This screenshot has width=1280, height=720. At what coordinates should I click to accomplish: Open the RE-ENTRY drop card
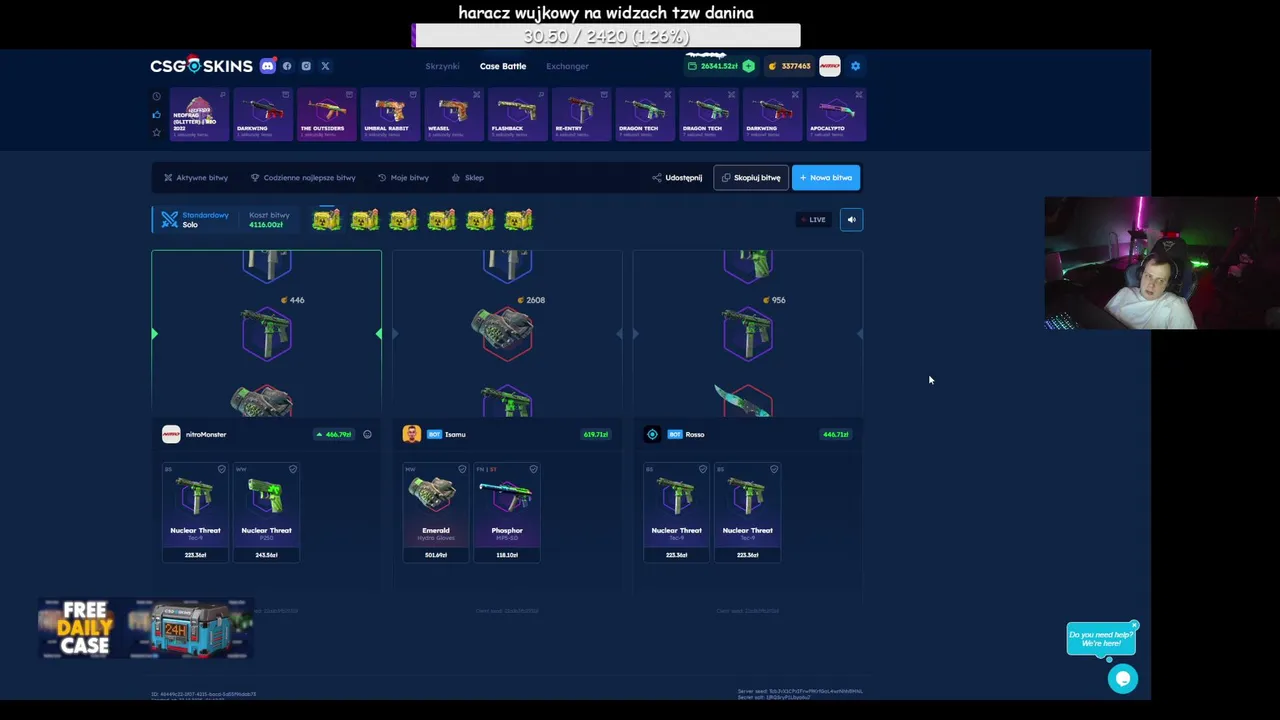coord(581,115)
